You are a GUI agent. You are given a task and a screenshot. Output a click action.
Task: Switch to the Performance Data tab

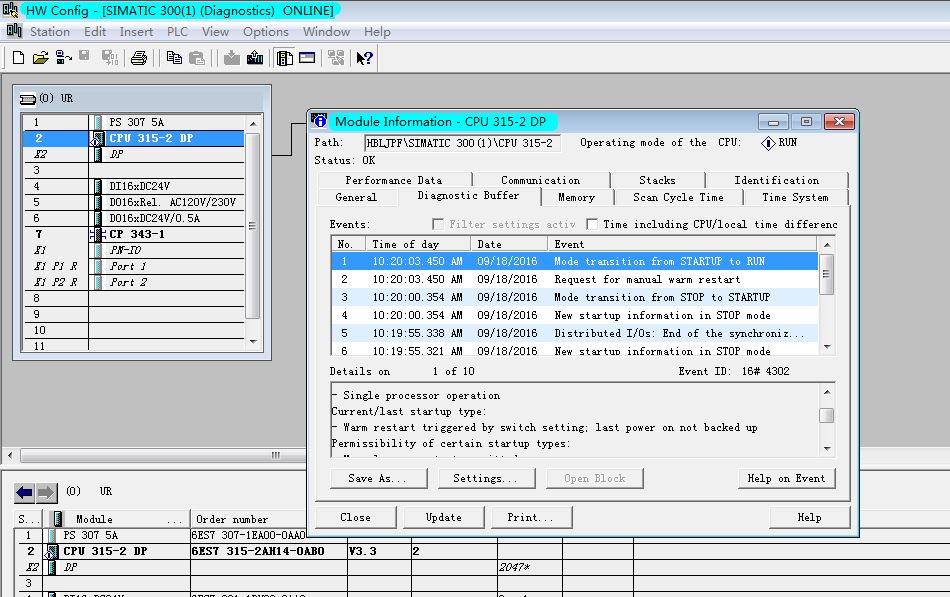394,180
